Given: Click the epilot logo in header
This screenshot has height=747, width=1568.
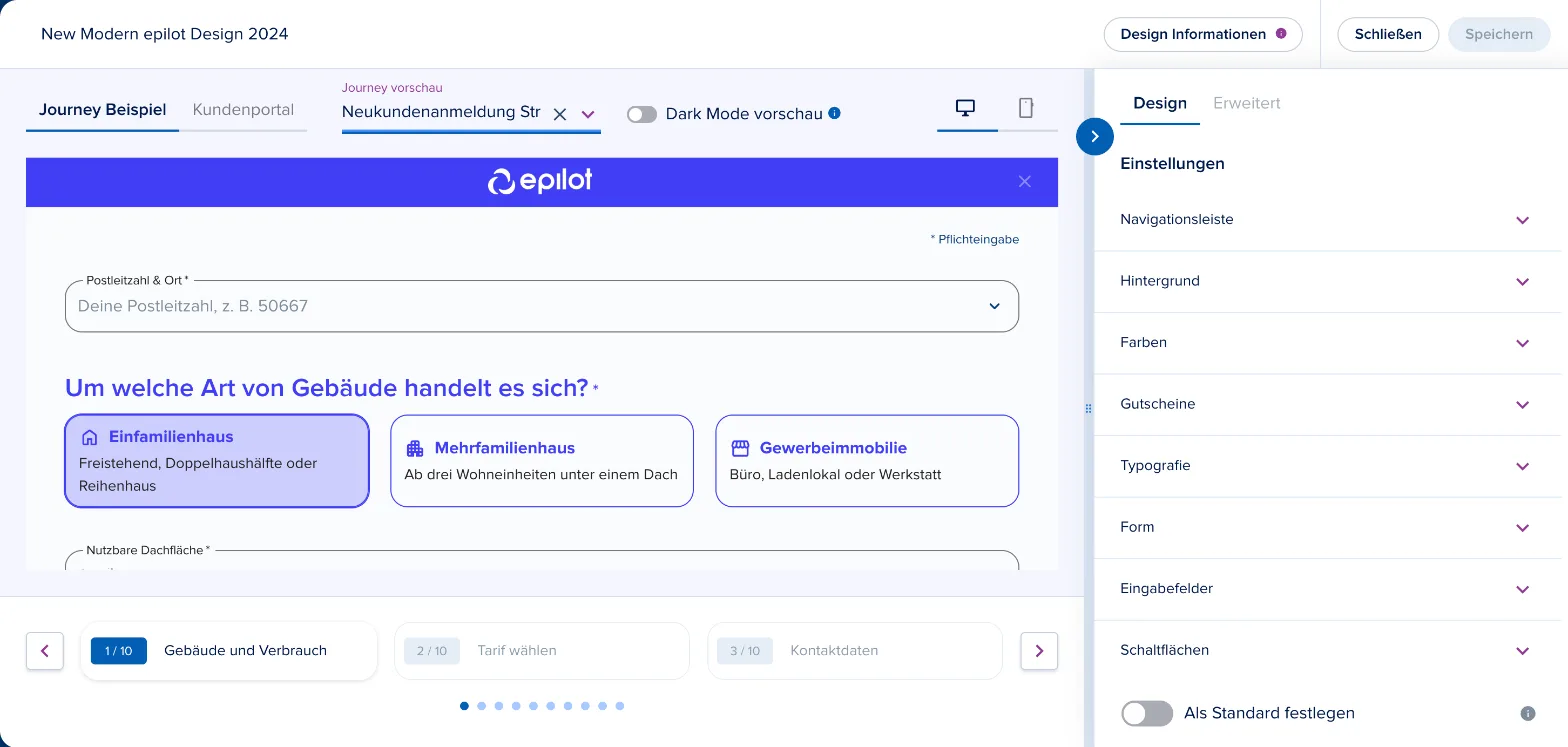Looking at the screenshot, I should (540, 181).
